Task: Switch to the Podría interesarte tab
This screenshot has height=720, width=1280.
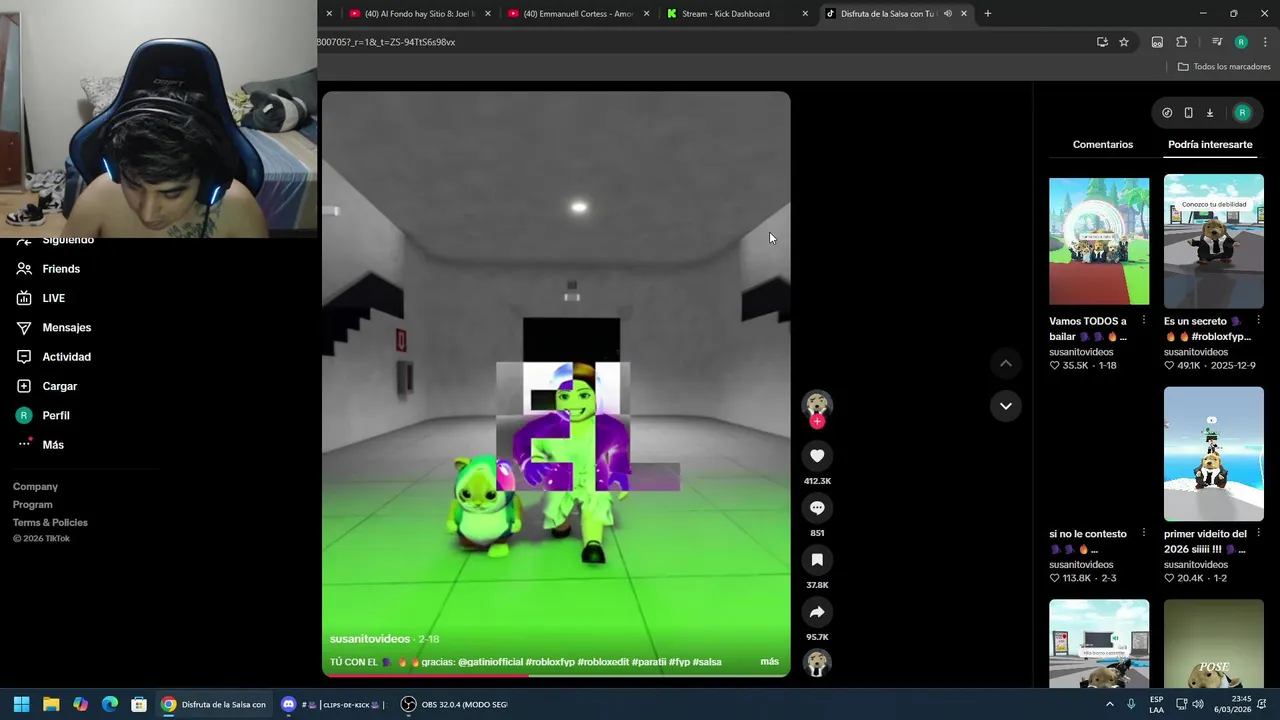Action: (1210, 145)
